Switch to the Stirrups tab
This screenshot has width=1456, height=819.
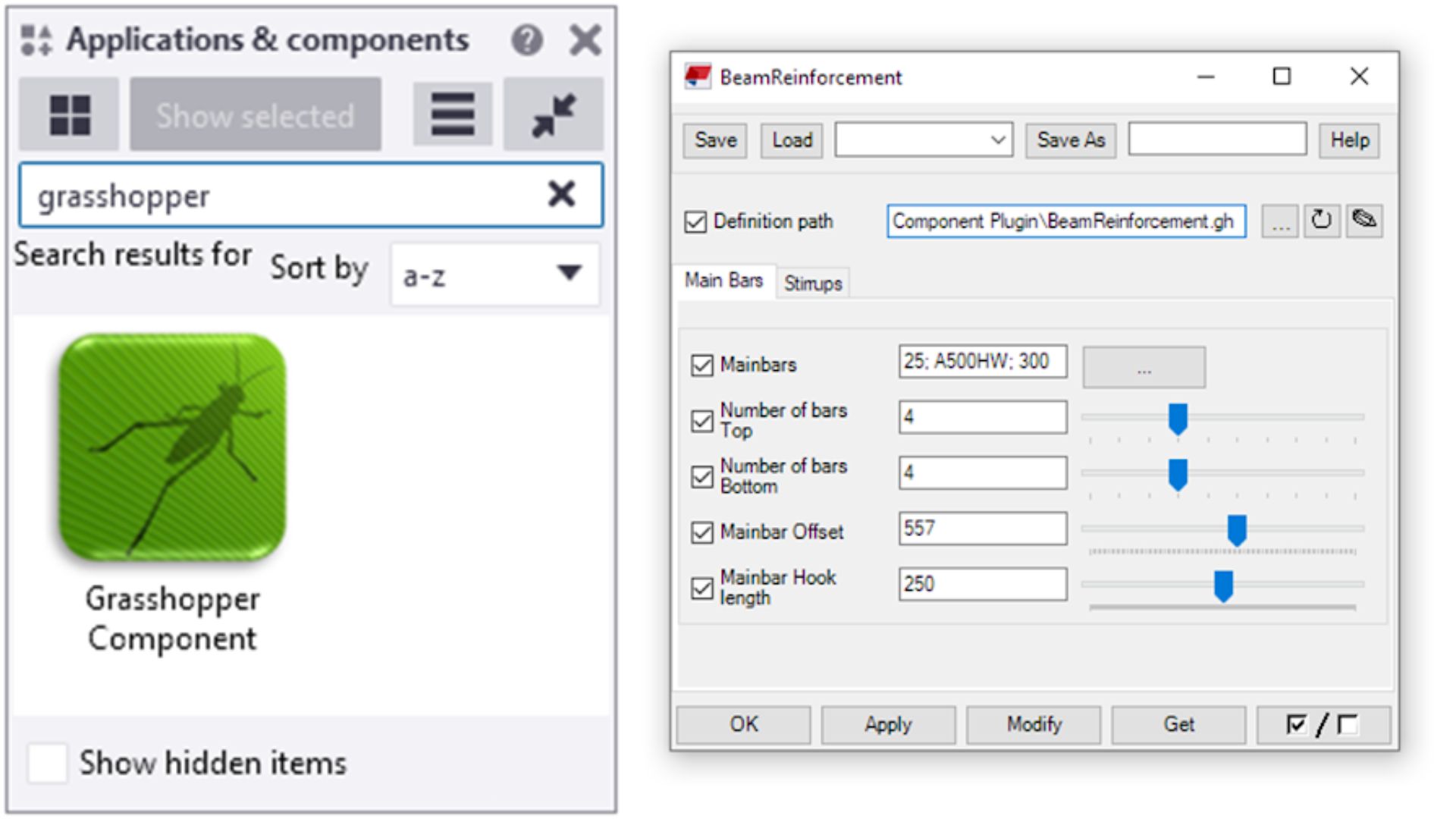coord(813,284)
